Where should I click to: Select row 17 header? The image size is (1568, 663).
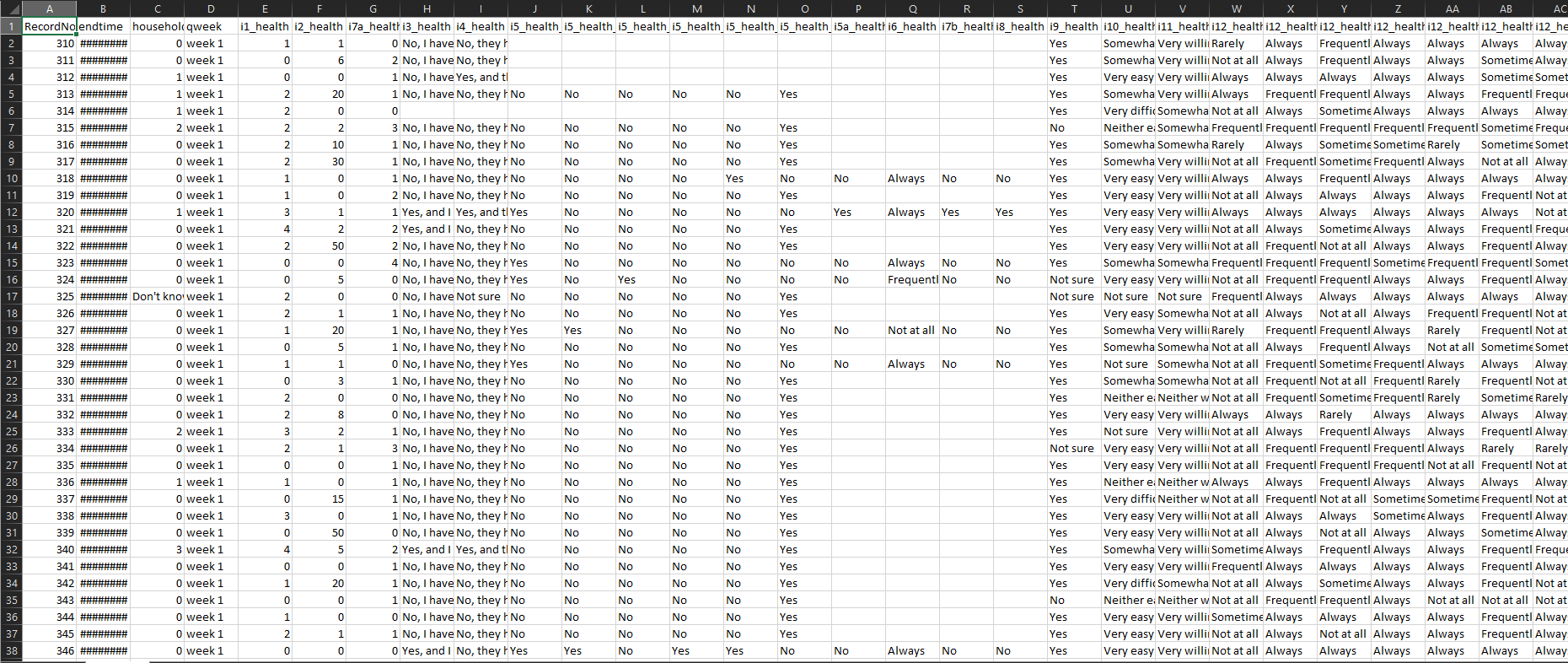11,296
